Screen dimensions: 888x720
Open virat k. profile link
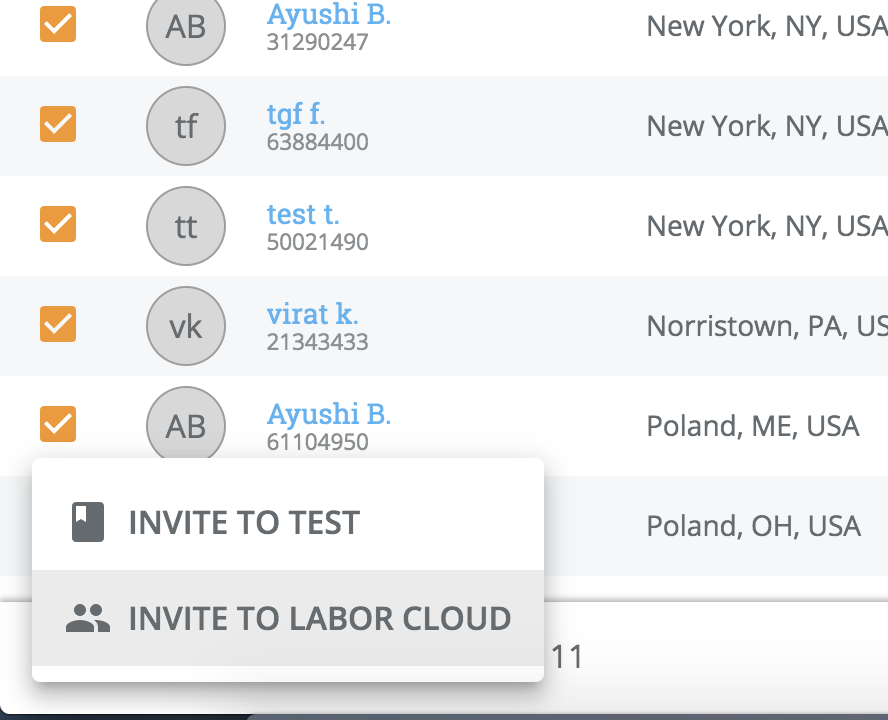312,314
